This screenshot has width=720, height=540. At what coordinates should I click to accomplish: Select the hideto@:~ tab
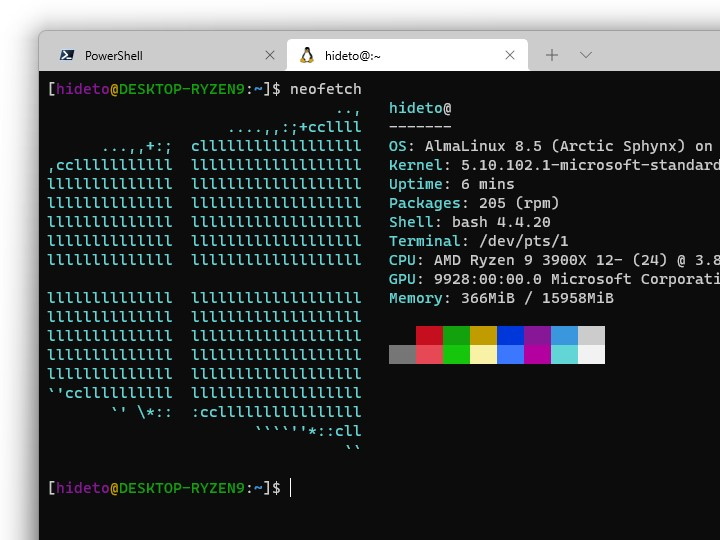pyautogui.click(x=407, y=55)
